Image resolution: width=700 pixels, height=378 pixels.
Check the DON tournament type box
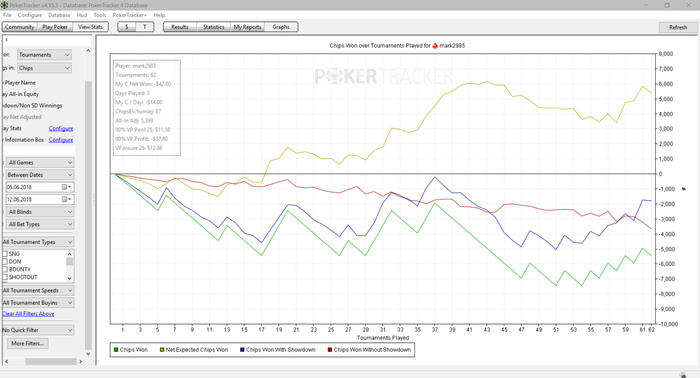(x=5, y=262)
